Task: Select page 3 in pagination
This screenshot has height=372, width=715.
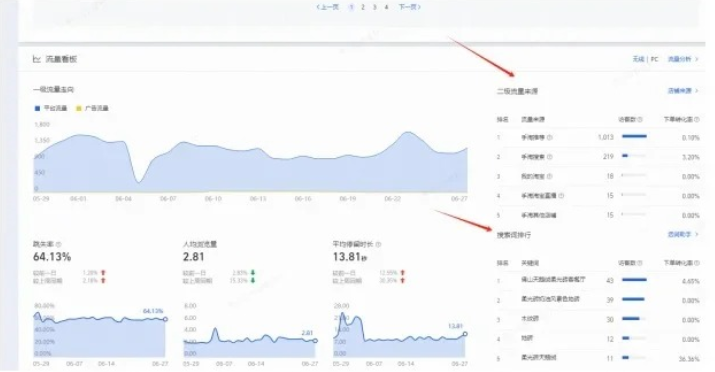Action: [374, 7]
